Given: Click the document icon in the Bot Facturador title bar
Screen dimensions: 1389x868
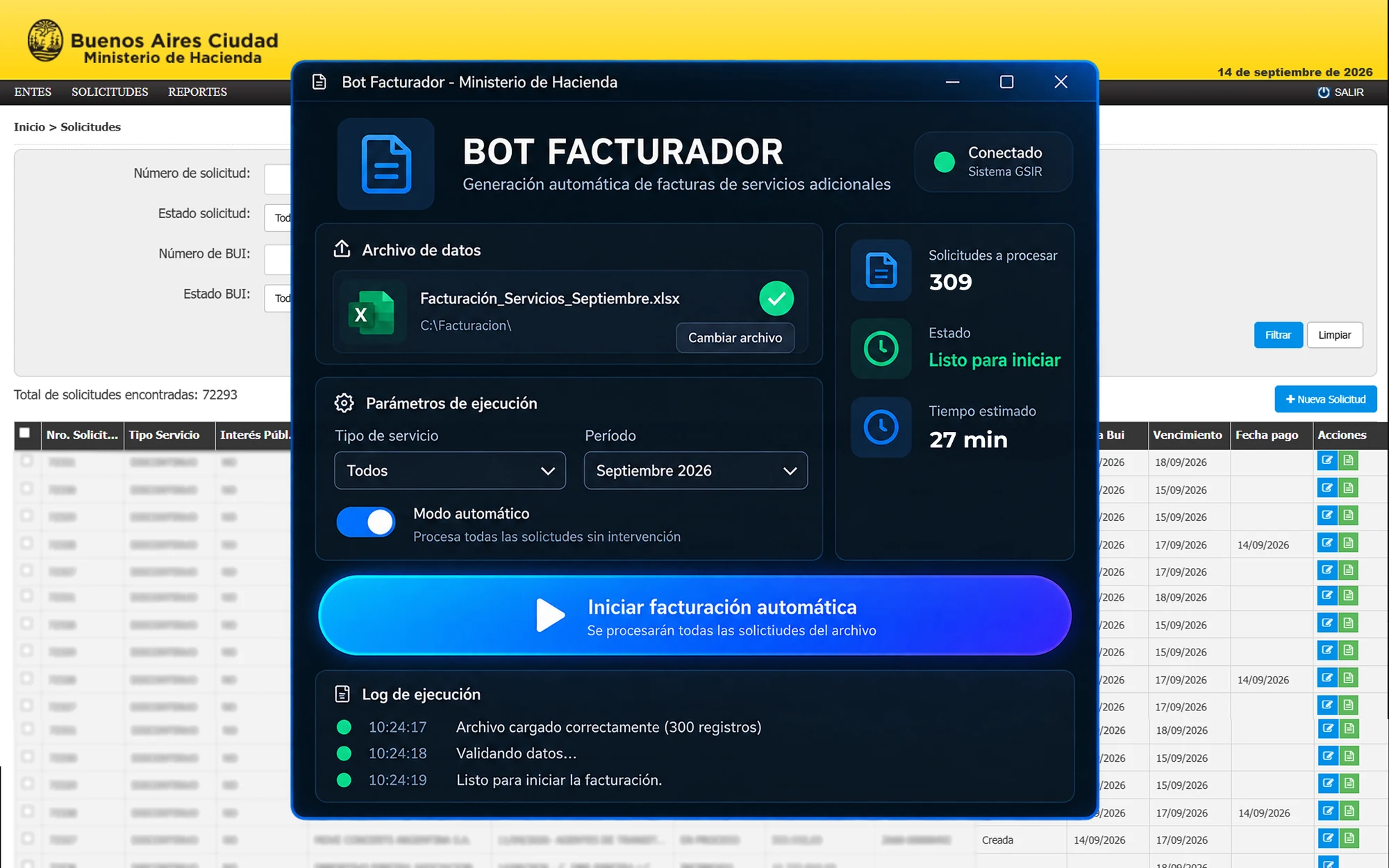Looking at the screenshot, I should pos(319,82).
